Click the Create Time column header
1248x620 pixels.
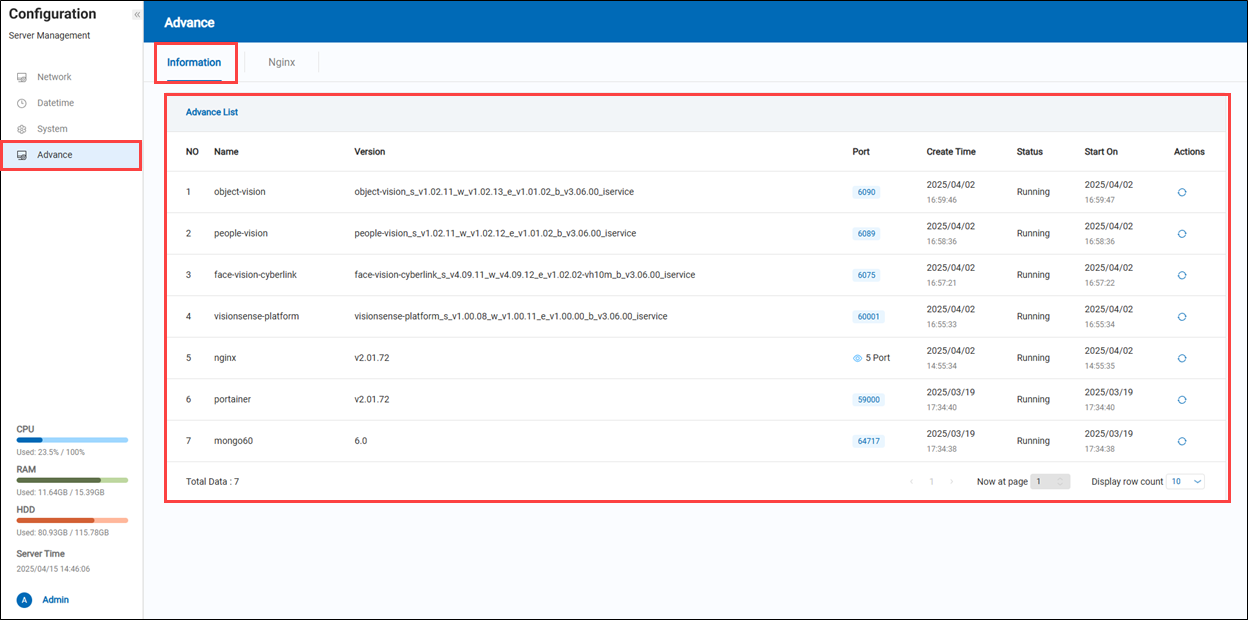point(951,152)
